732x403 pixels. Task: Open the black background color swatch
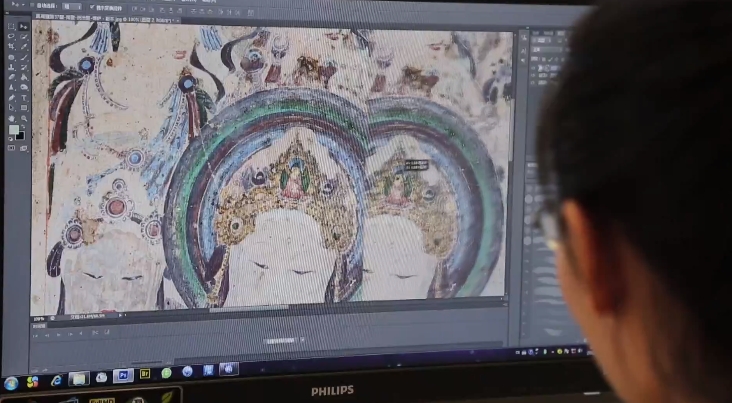pos(20,135)
